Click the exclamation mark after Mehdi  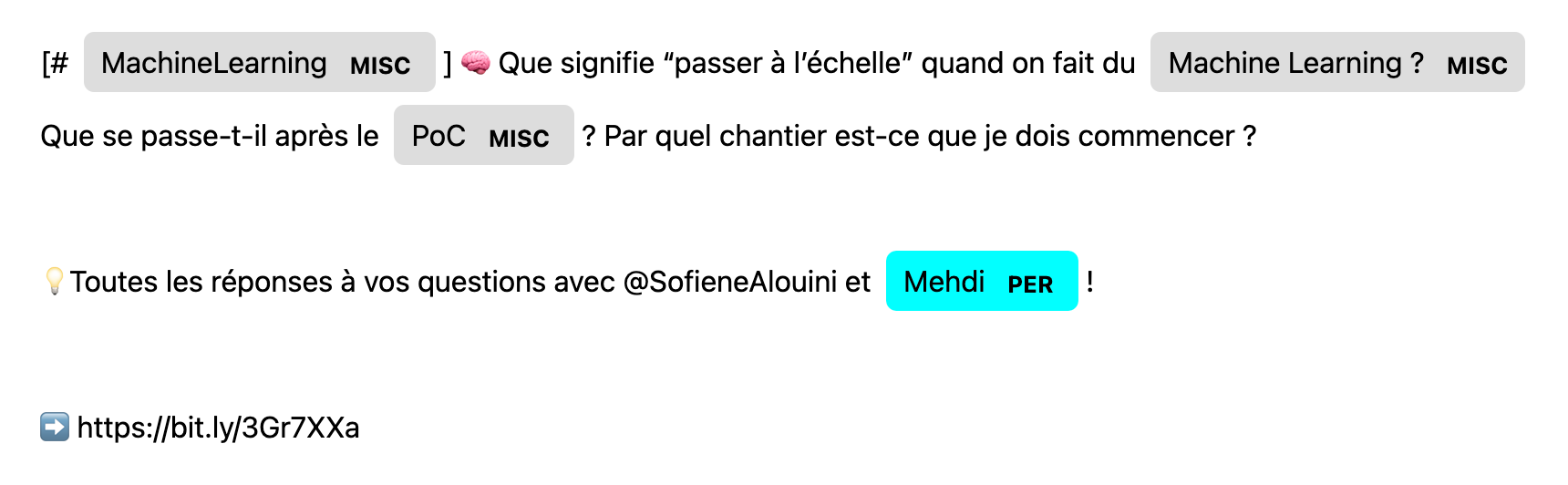1090,281
